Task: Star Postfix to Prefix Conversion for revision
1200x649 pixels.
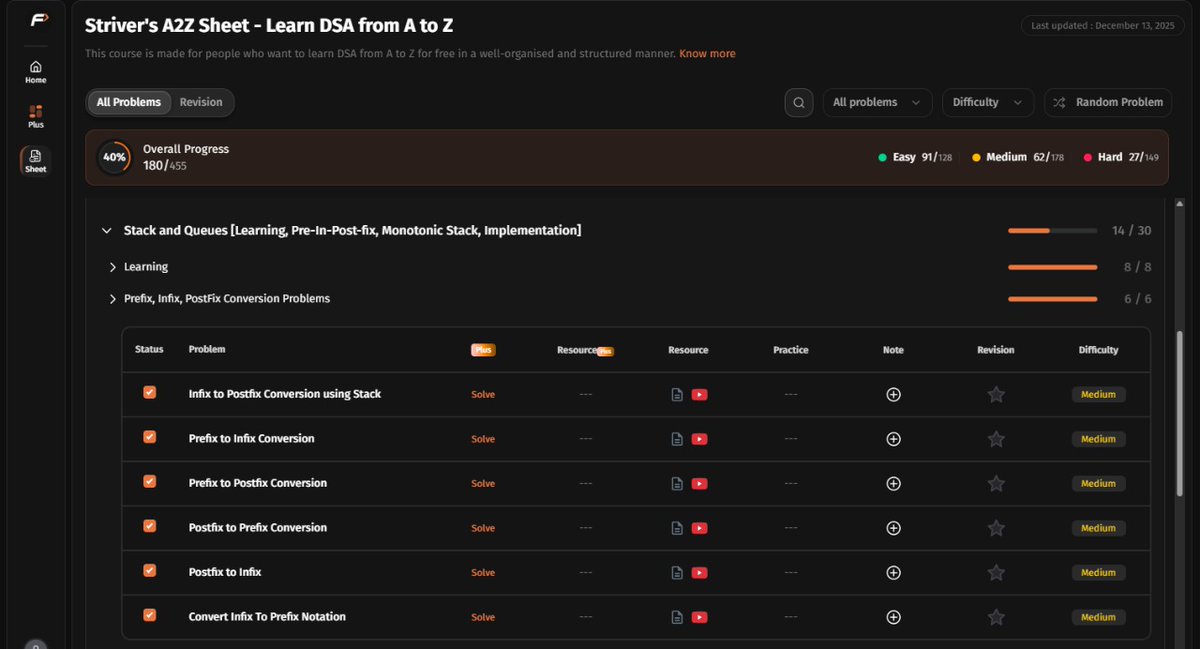Action: (996, 528)
